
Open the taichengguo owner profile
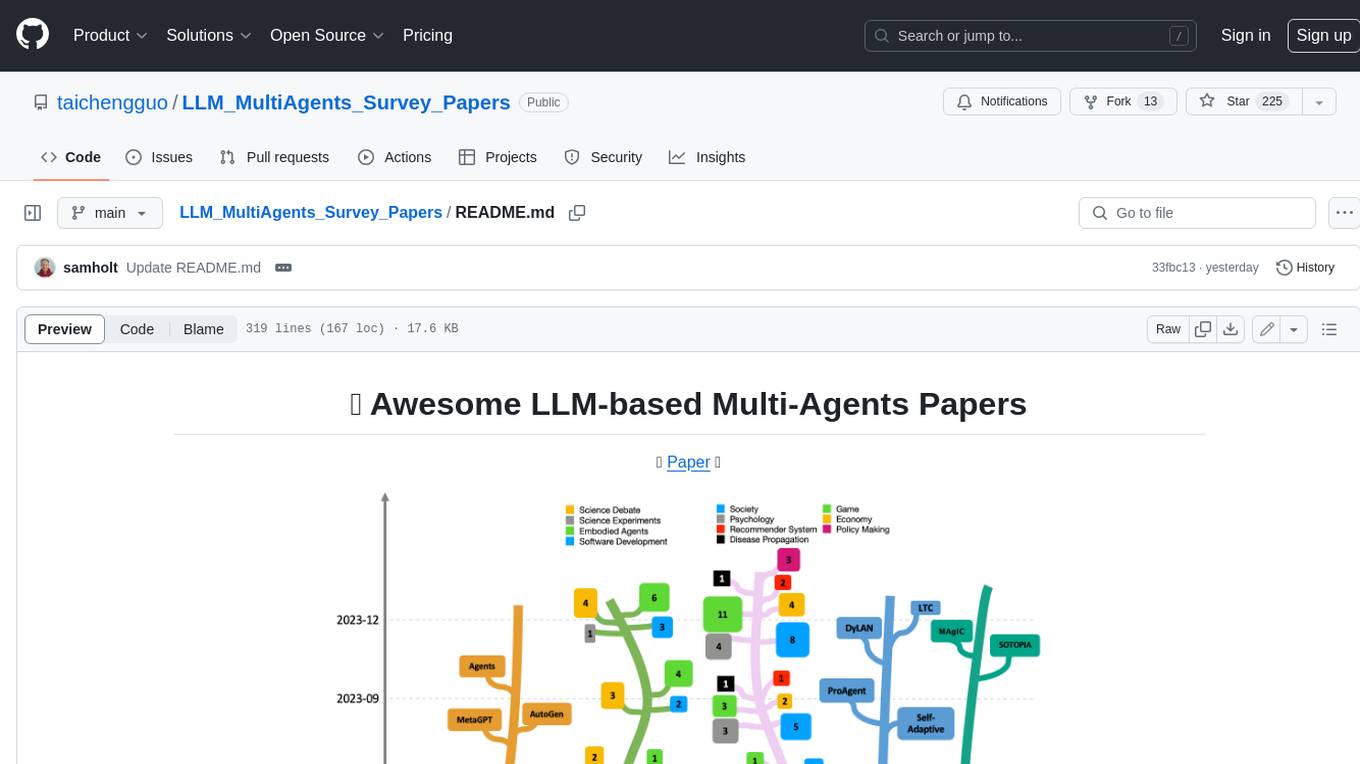[112, 102]
